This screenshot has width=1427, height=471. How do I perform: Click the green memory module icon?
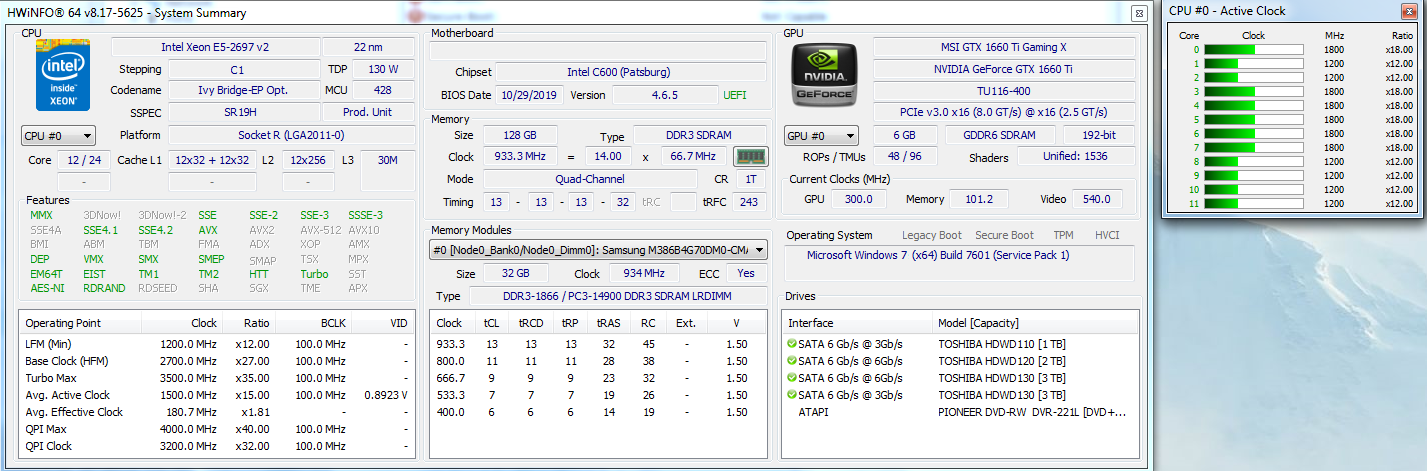point(749,156)
